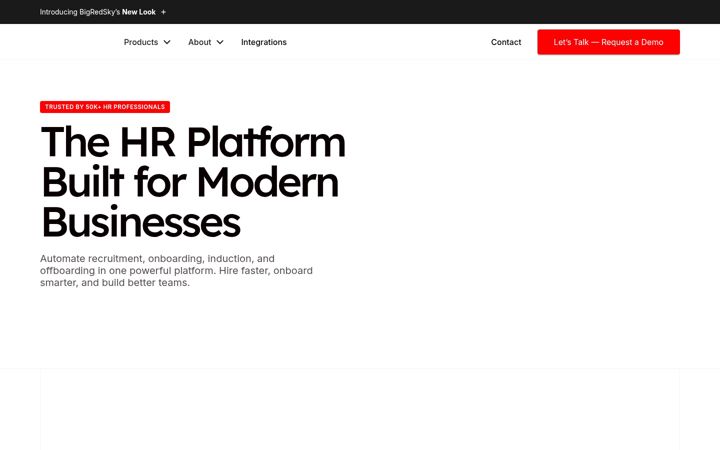Select the Trusted by 50K+ HR Professionals badge

(105, 107)
